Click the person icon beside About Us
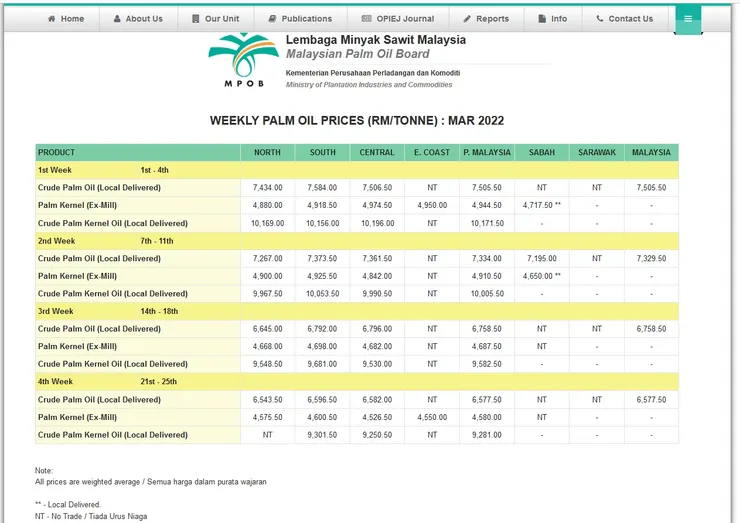Image resolution: width=740 pixels, height=523 pixels. click(117, 19)
